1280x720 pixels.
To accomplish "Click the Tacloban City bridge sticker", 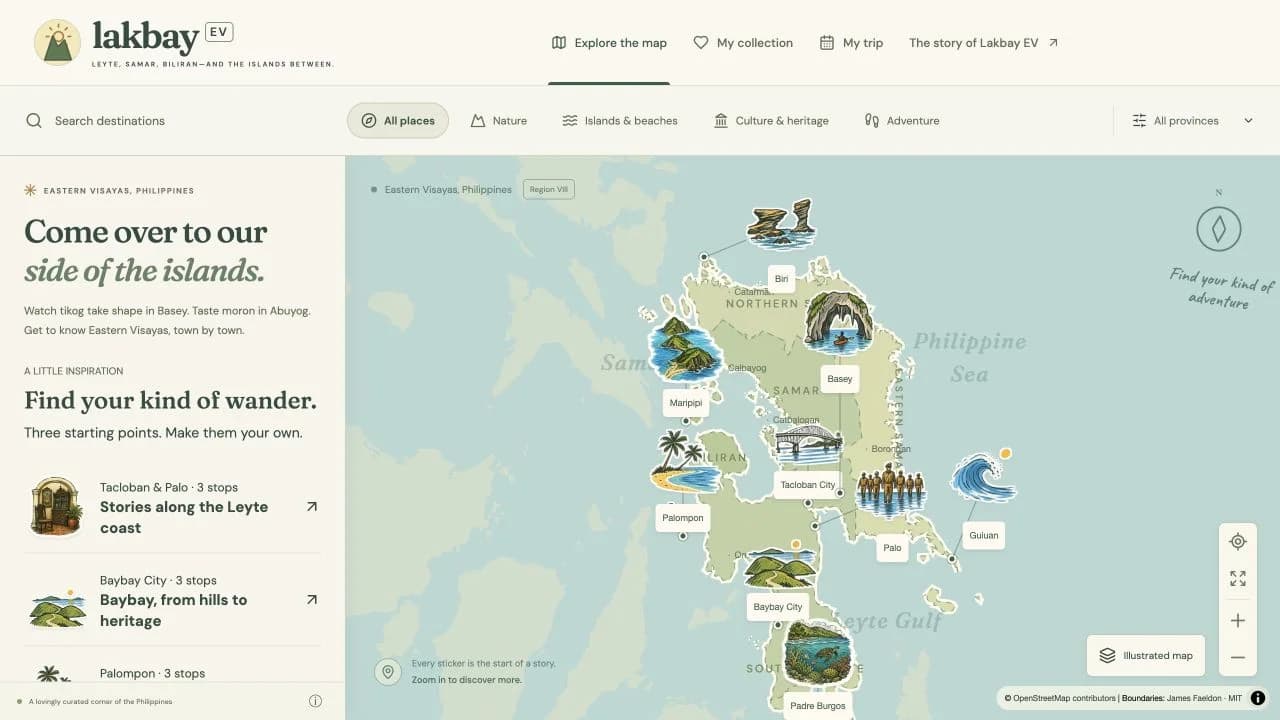I will (x=808, y=443).
